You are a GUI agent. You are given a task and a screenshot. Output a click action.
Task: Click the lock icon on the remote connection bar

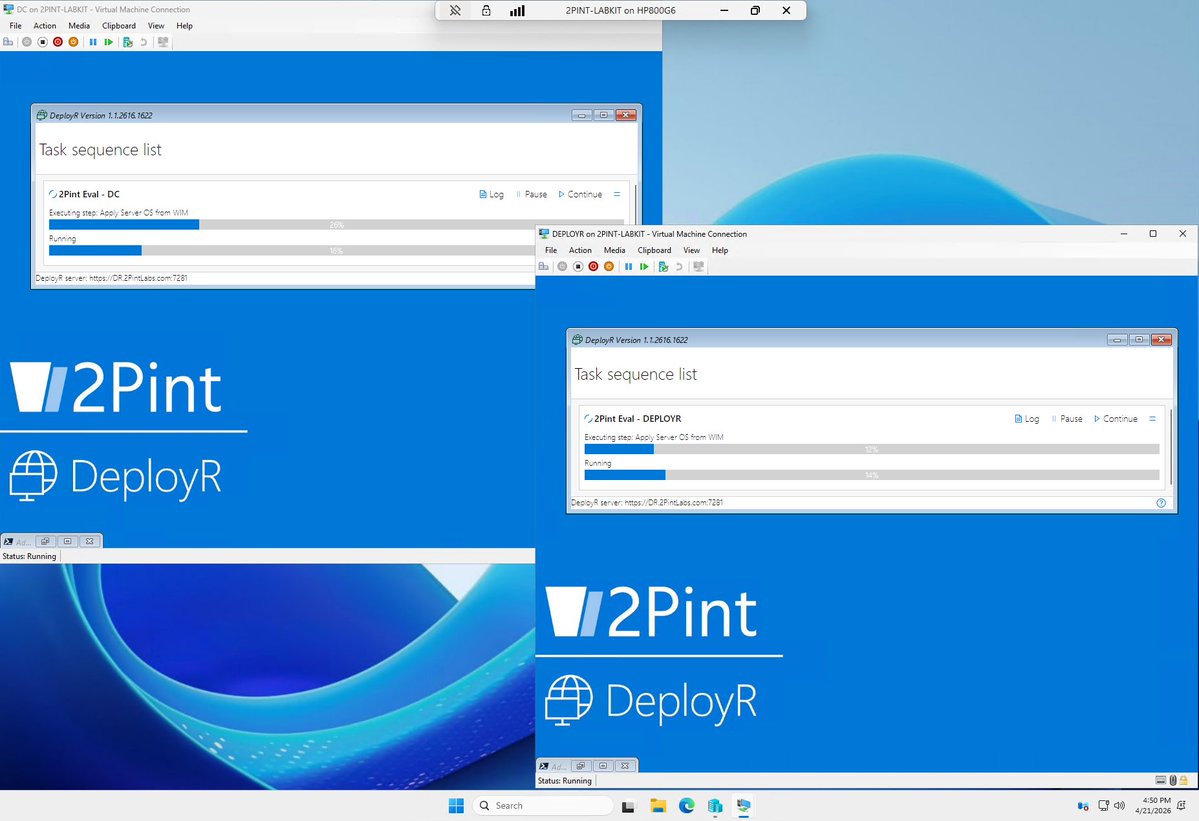[486, 11]
